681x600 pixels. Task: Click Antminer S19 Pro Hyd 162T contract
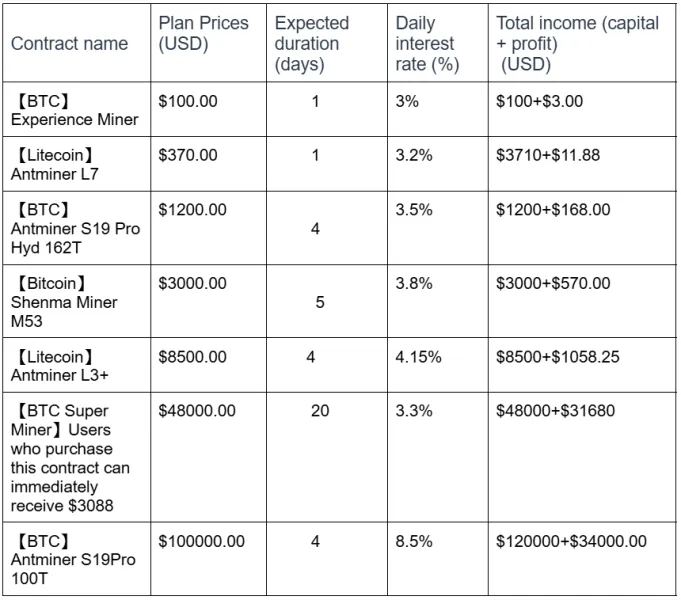75,228
